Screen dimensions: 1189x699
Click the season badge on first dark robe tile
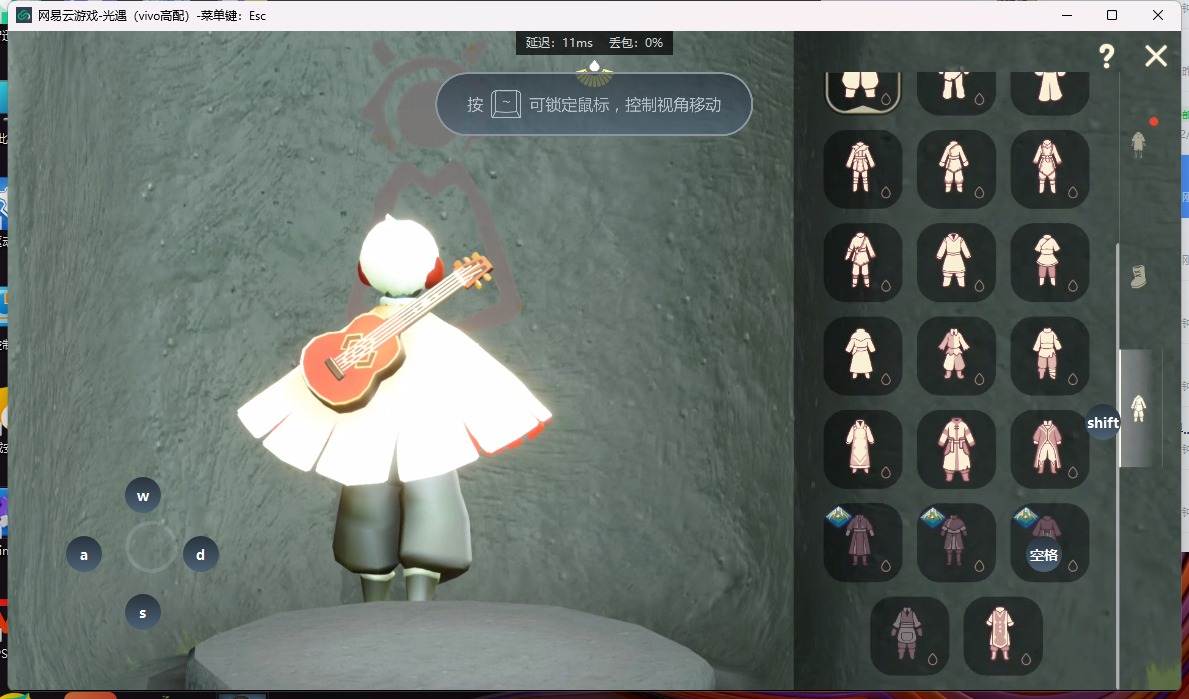(838, 517)
